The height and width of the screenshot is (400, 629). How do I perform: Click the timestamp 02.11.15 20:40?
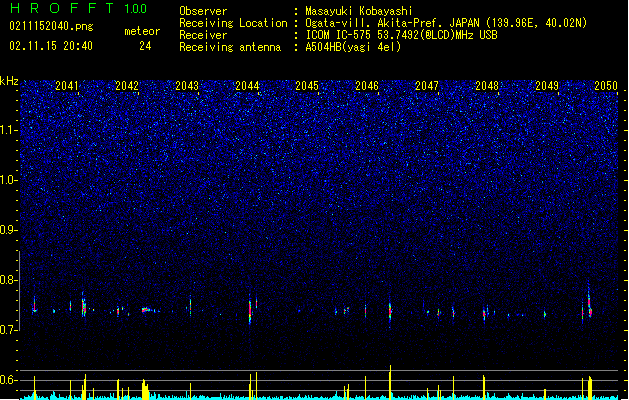tap(51, 46)
